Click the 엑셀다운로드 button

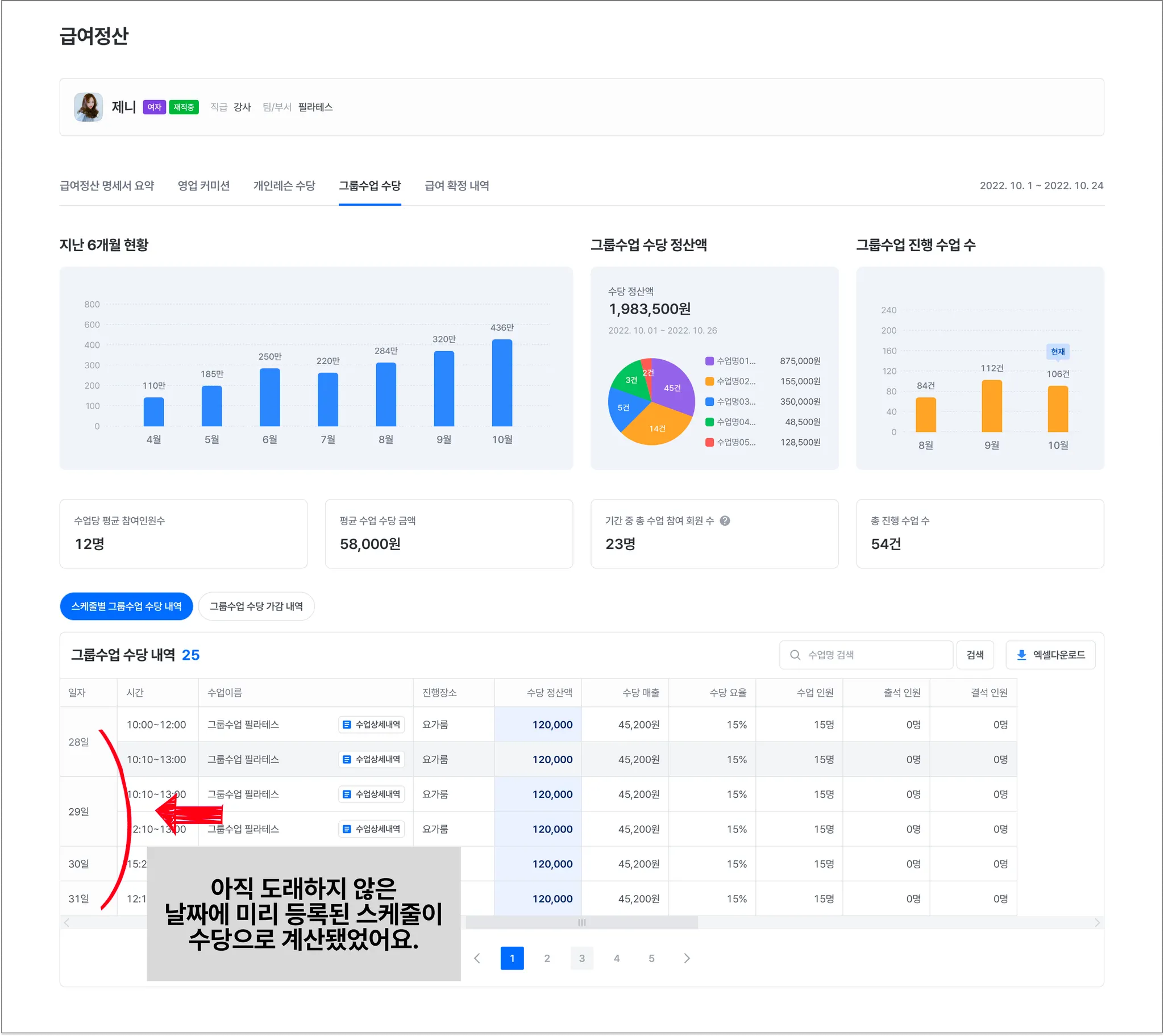[1050, 655]
